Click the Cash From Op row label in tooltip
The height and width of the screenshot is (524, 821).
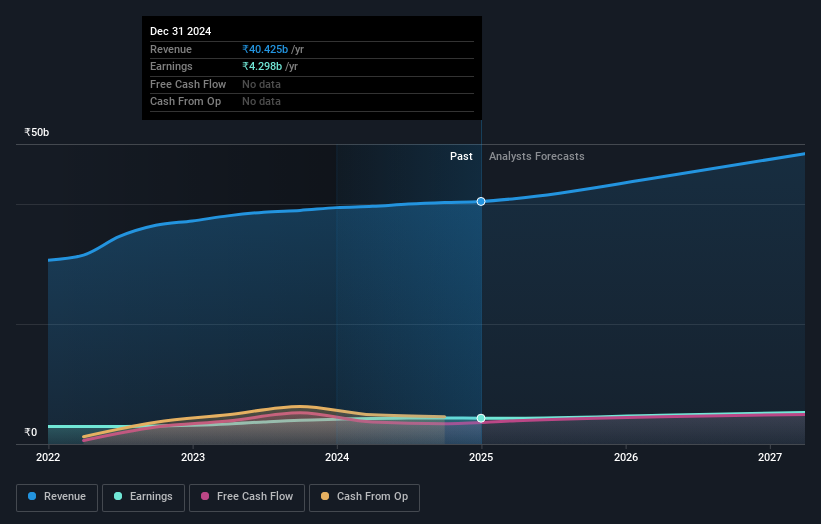(185, 102)
